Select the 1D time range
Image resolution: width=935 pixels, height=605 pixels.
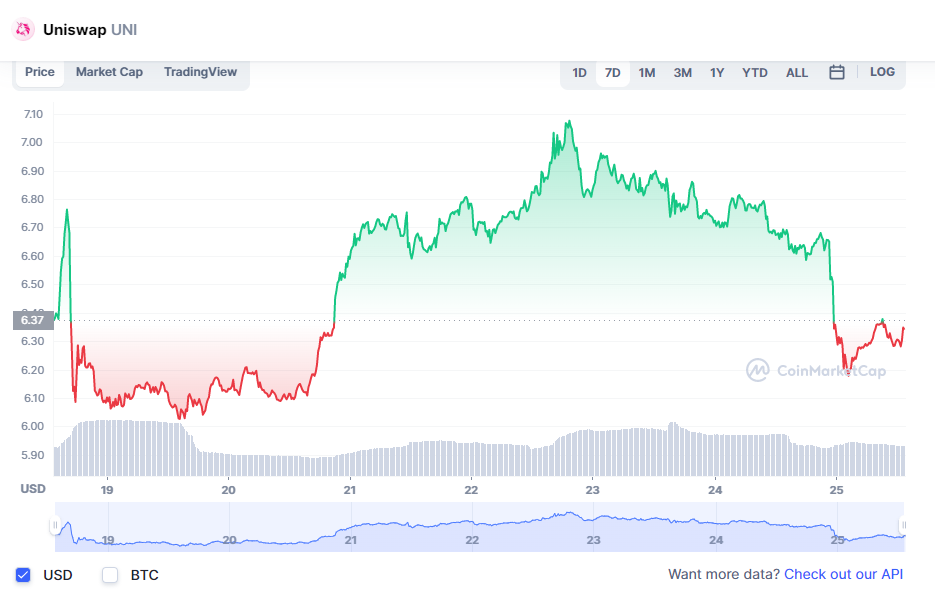[x=580, y=73]
